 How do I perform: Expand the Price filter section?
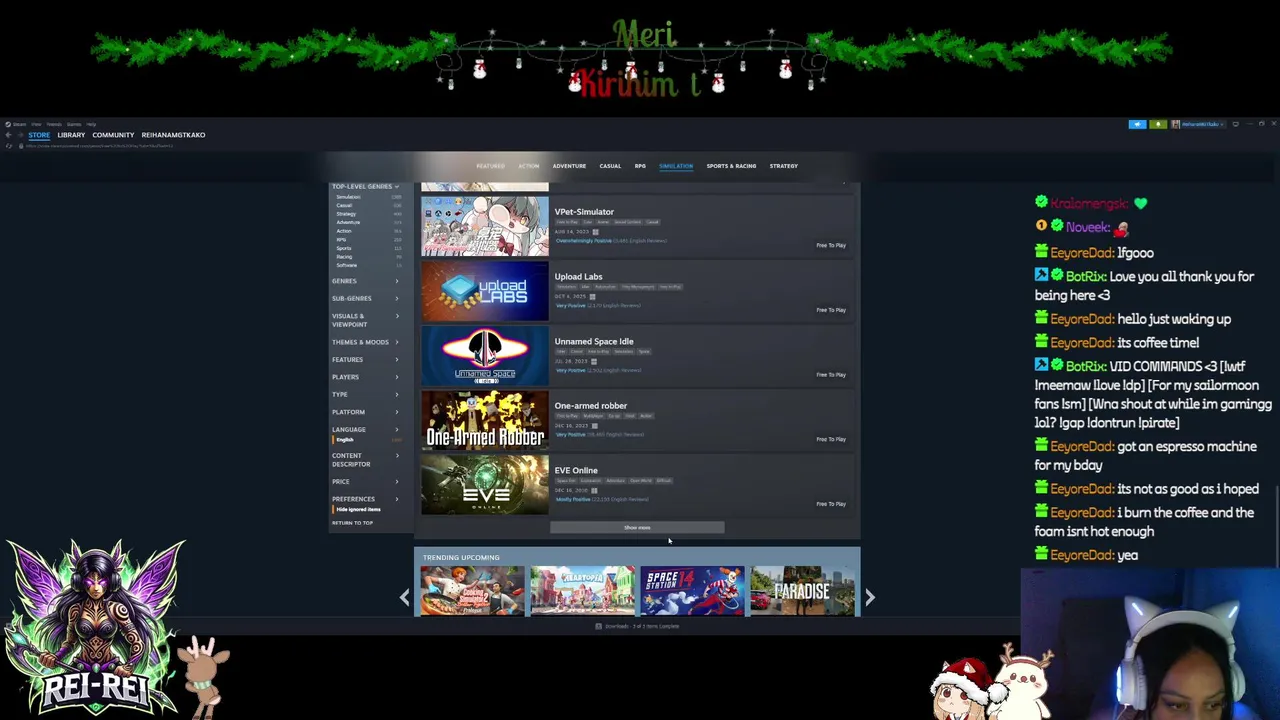pos(365,481)
